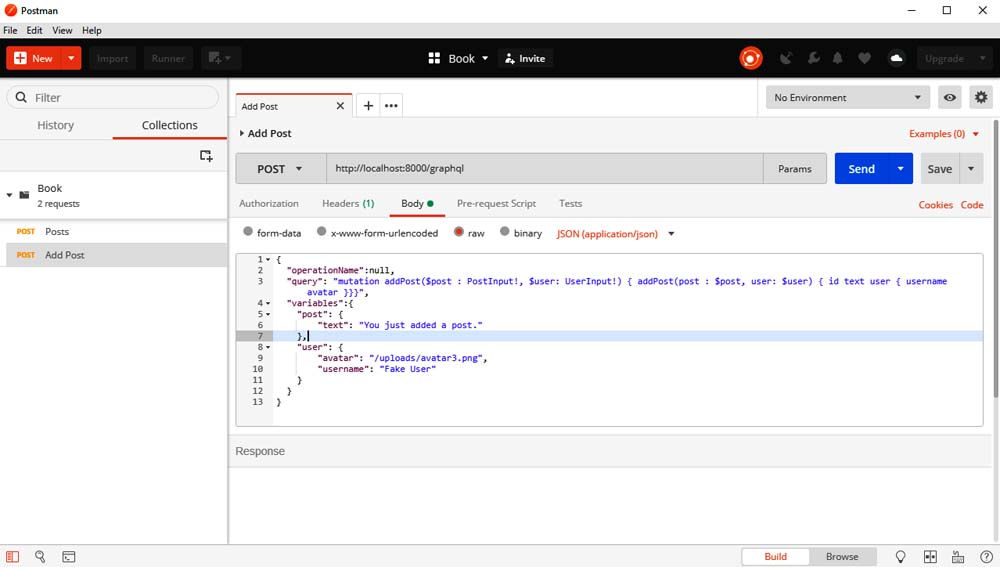The width and height of the screenshot is (1000, 567).
Task: Collapse code fold arrow on line 4
Action: coord(268,304)
